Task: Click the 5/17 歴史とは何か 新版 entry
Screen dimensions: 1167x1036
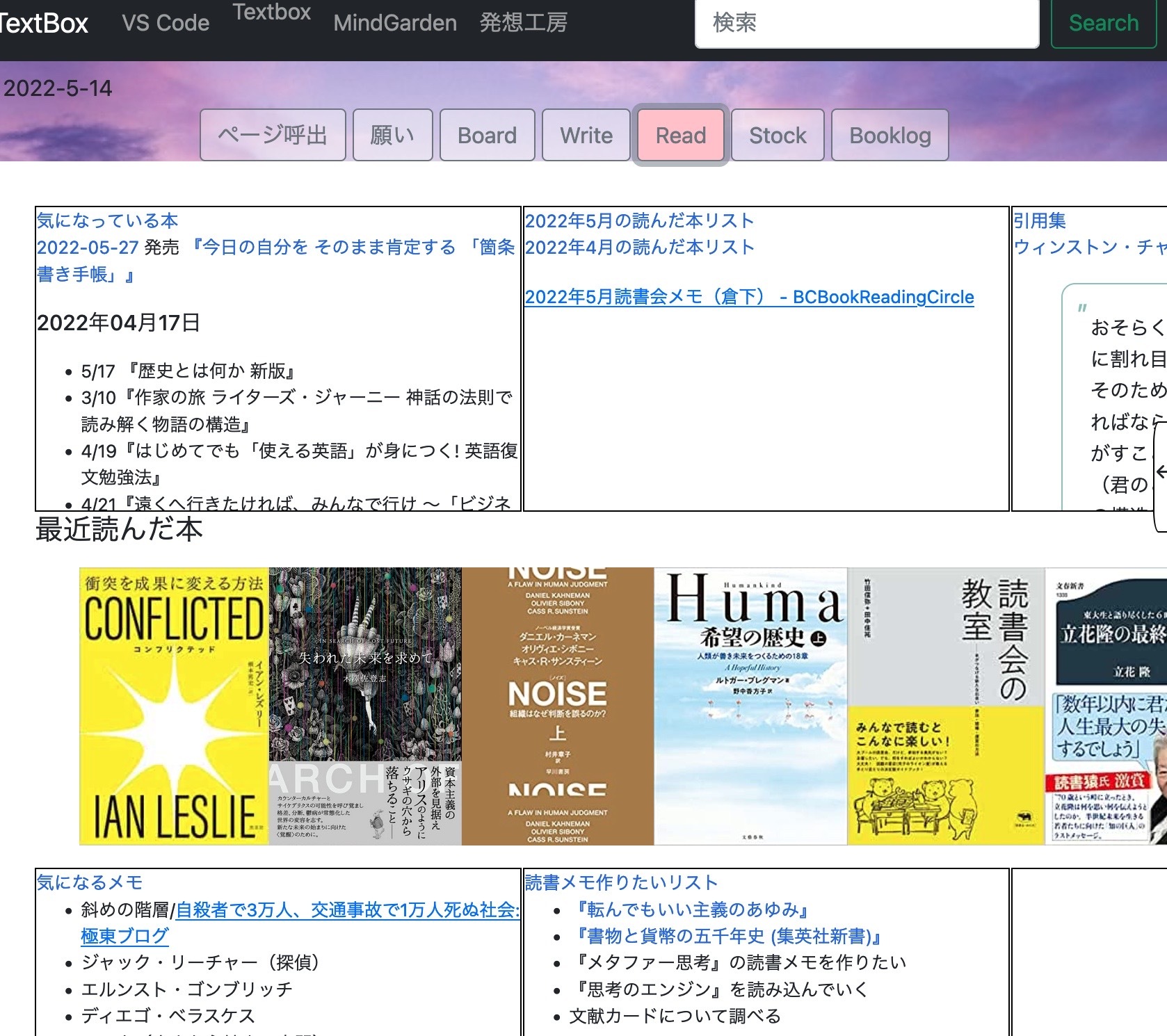Action: [x=190, y=371]
